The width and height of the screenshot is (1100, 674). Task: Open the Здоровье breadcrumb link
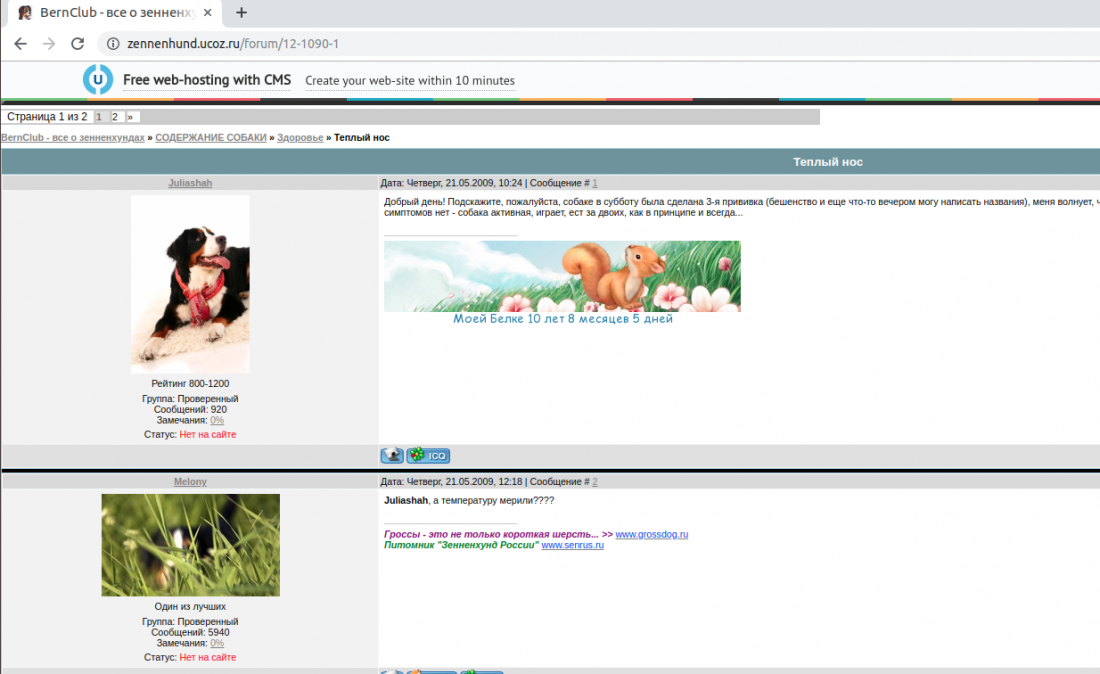point(300,137)
